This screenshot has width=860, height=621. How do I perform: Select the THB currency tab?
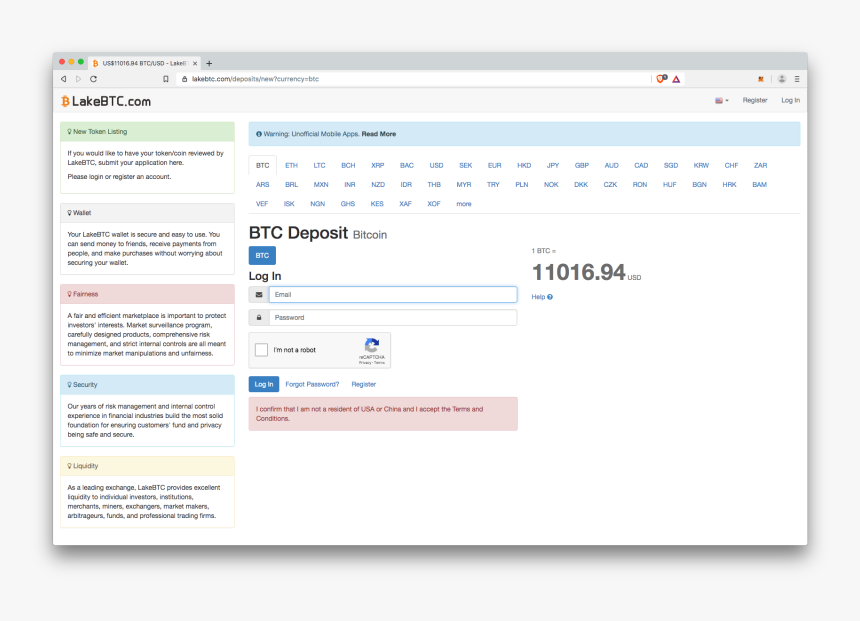[434, 185]
